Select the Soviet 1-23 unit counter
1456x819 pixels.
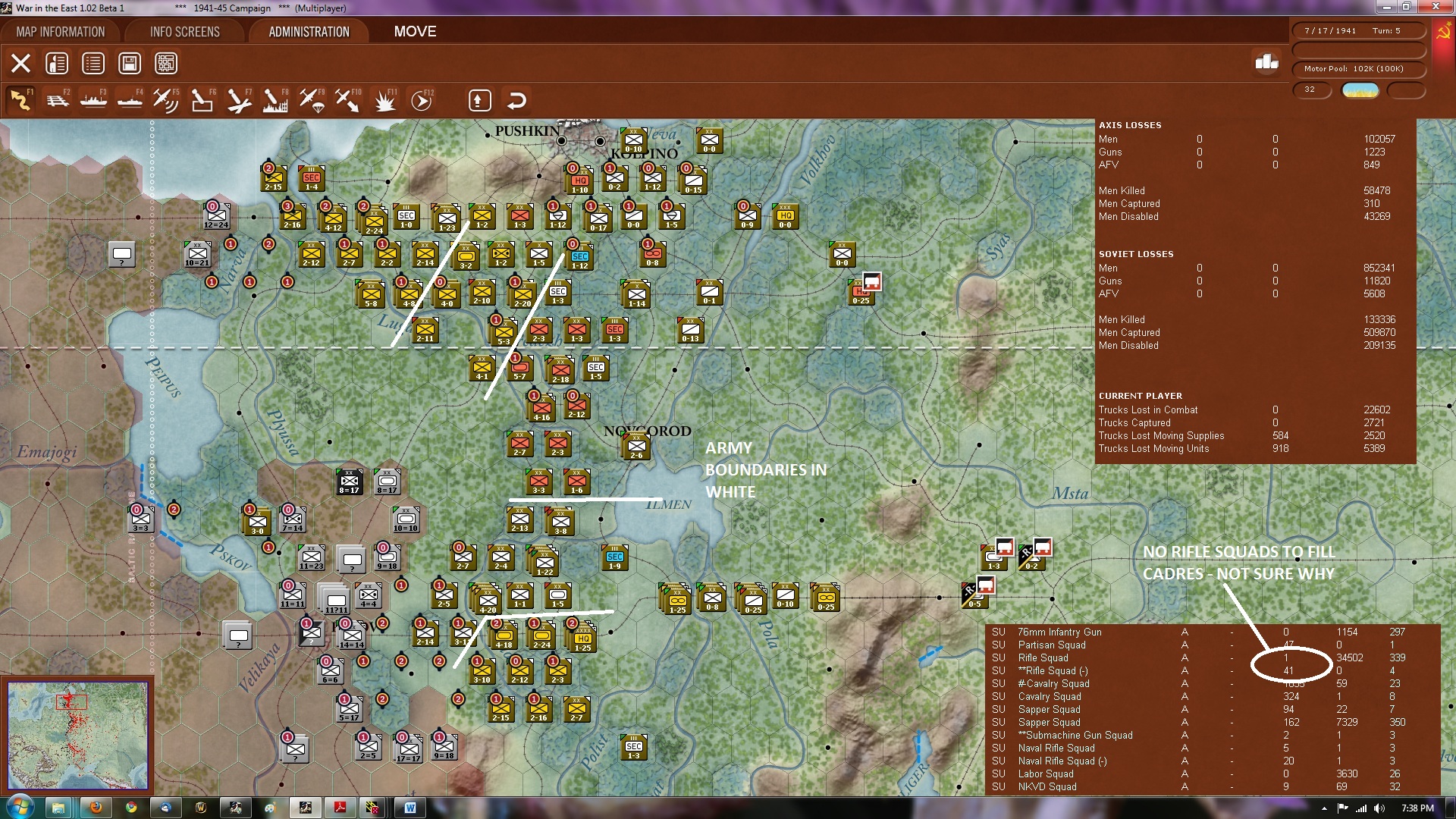[x=447, y=218]
